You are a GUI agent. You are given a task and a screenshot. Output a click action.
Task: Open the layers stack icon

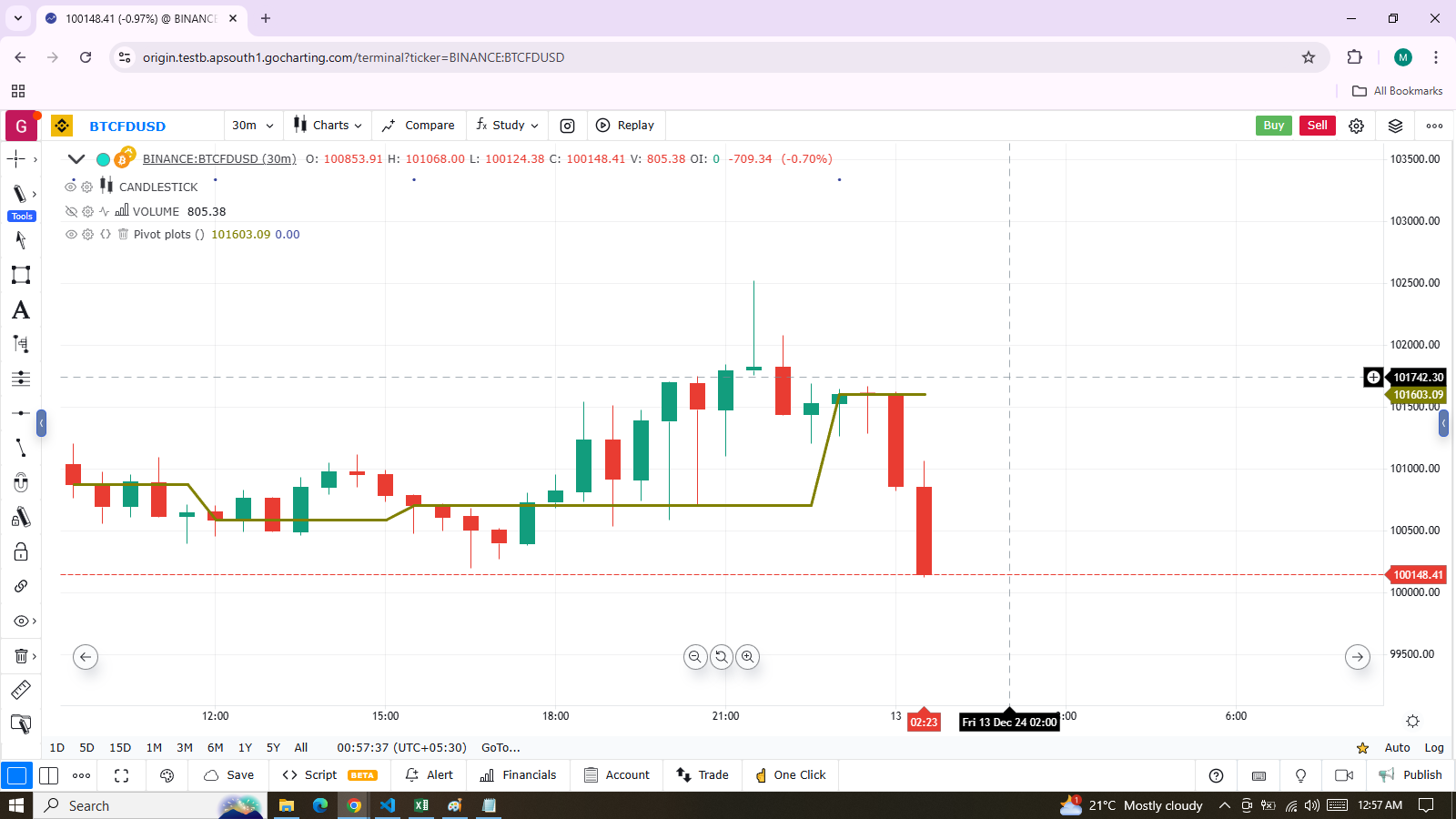coord(1395,126)
